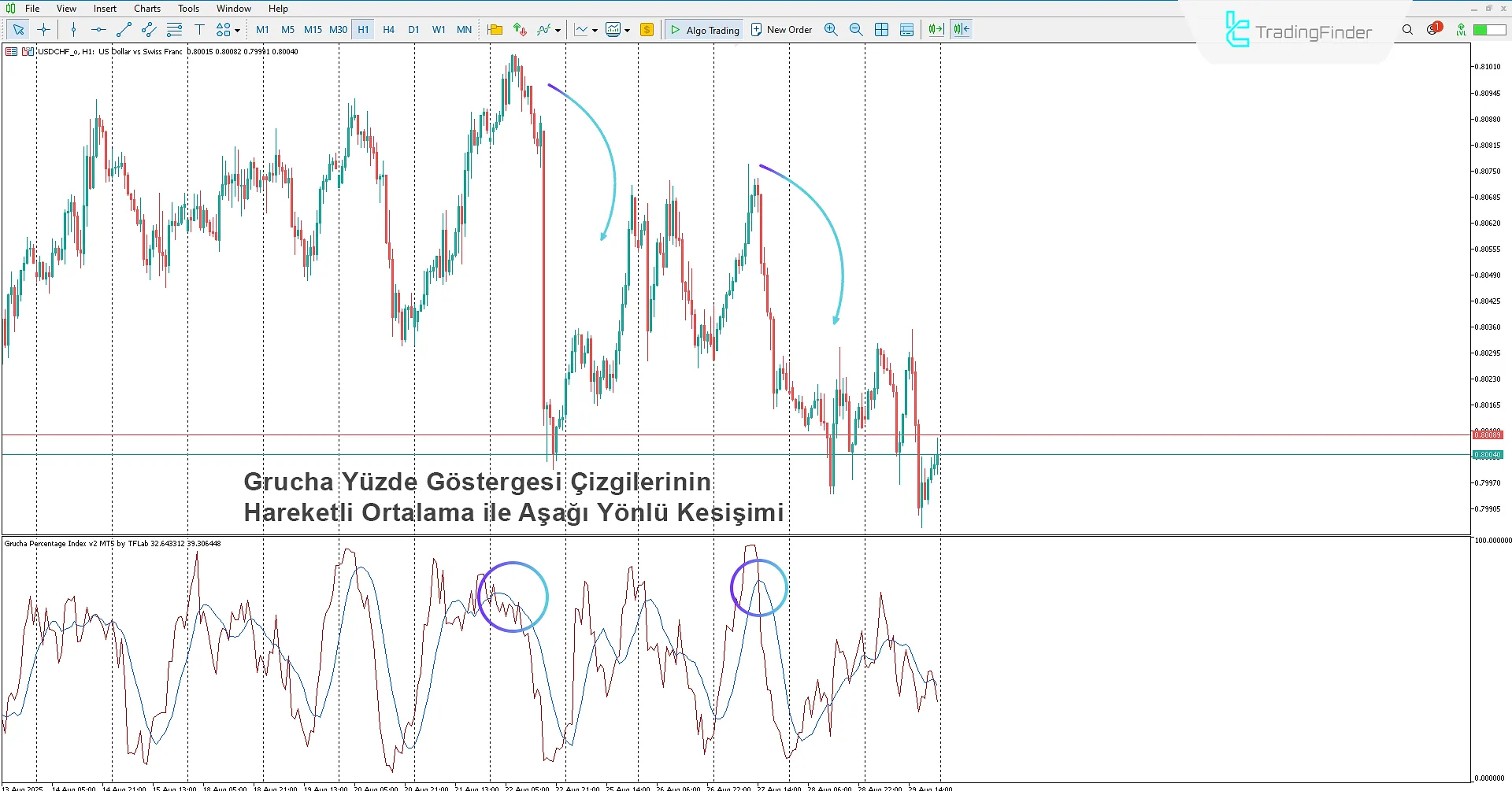The image size is (1512, 791).
Task: Select the Text label tool
Action: click(199, 29)
